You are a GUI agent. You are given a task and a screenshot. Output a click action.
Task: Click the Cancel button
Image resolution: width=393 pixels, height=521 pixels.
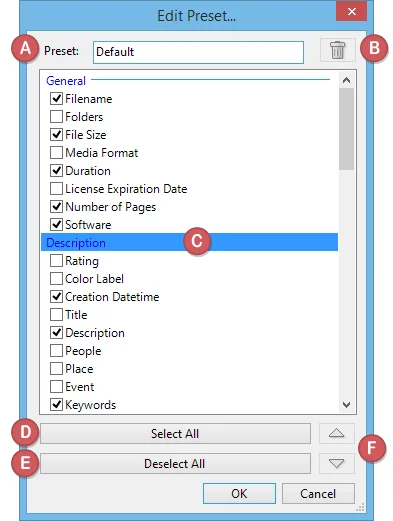pyautogui.click(x=318, y=493)
